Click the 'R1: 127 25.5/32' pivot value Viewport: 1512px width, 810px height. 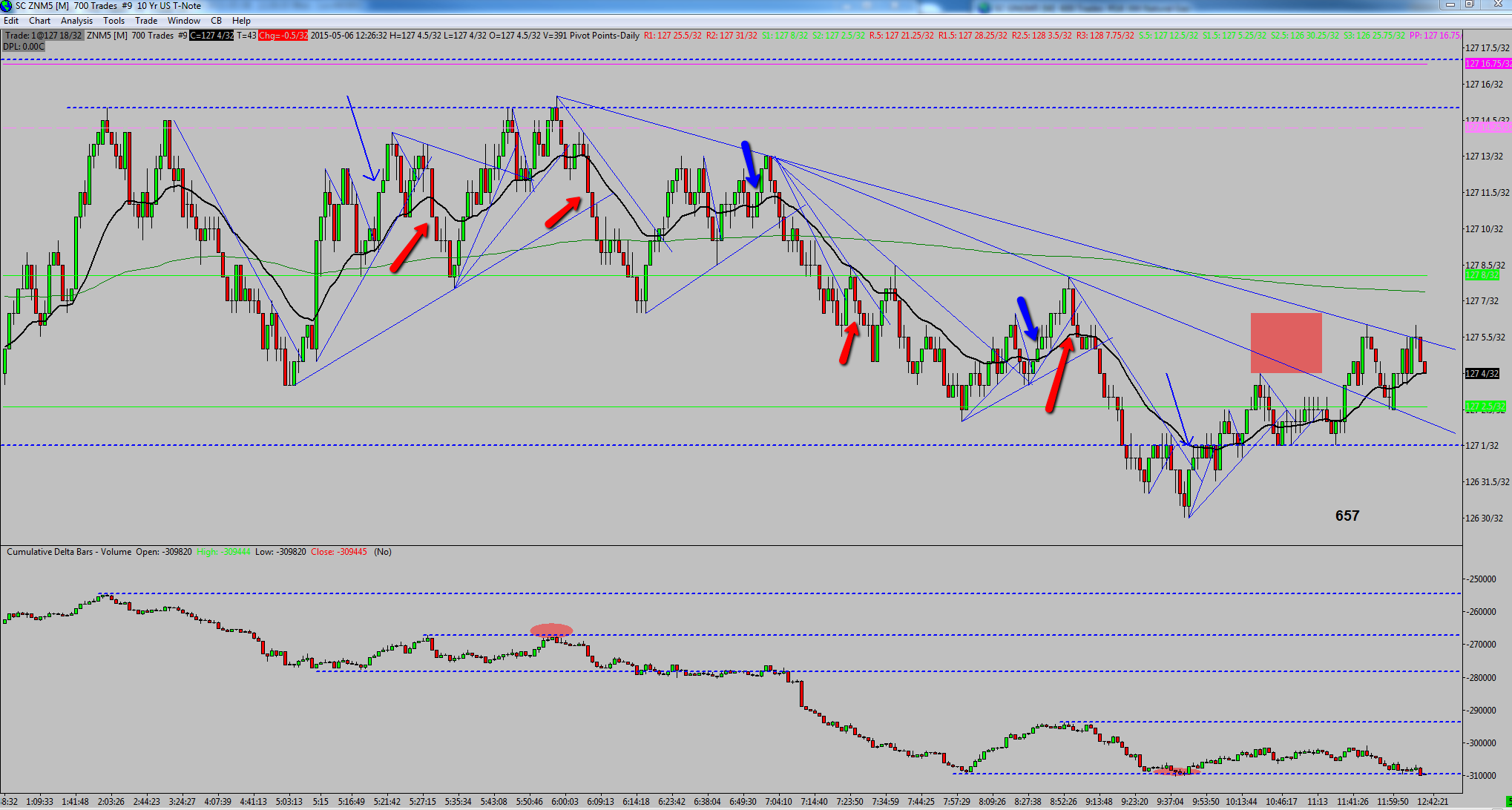click(x=672, y=35)
